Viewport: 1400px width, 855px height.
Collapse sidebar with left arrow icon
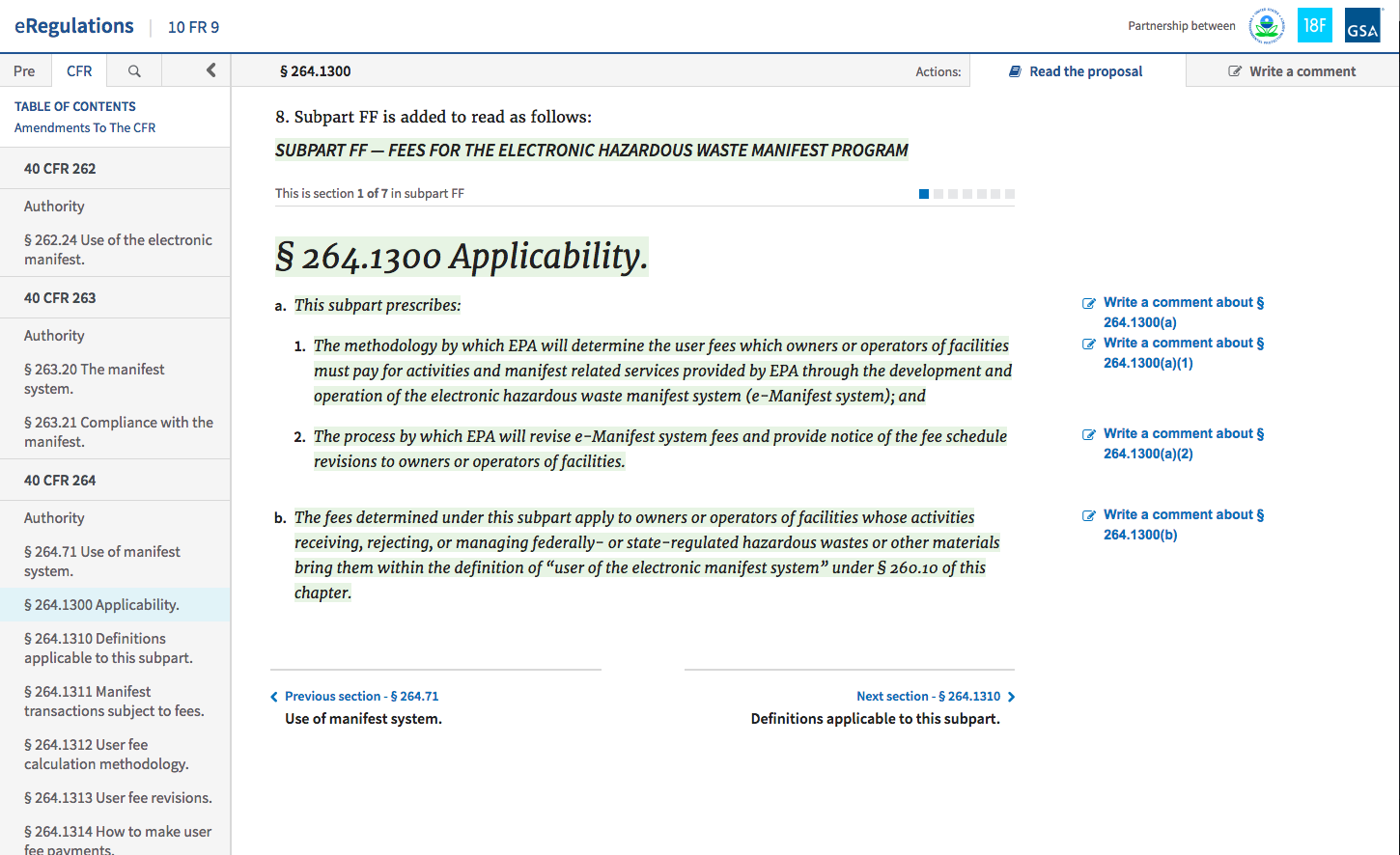pyautogui.click(x=210, y=70)
